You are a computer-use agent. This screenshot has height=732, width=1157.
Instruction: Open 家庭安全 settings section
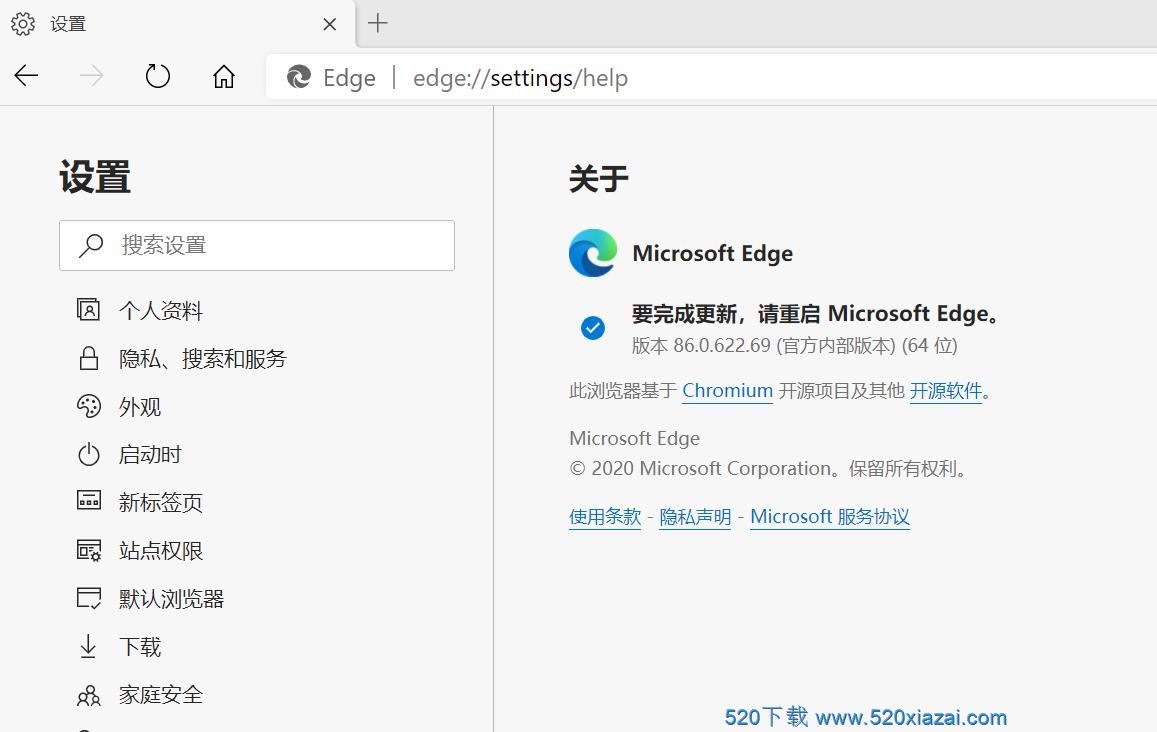click(x=161, y=695)
